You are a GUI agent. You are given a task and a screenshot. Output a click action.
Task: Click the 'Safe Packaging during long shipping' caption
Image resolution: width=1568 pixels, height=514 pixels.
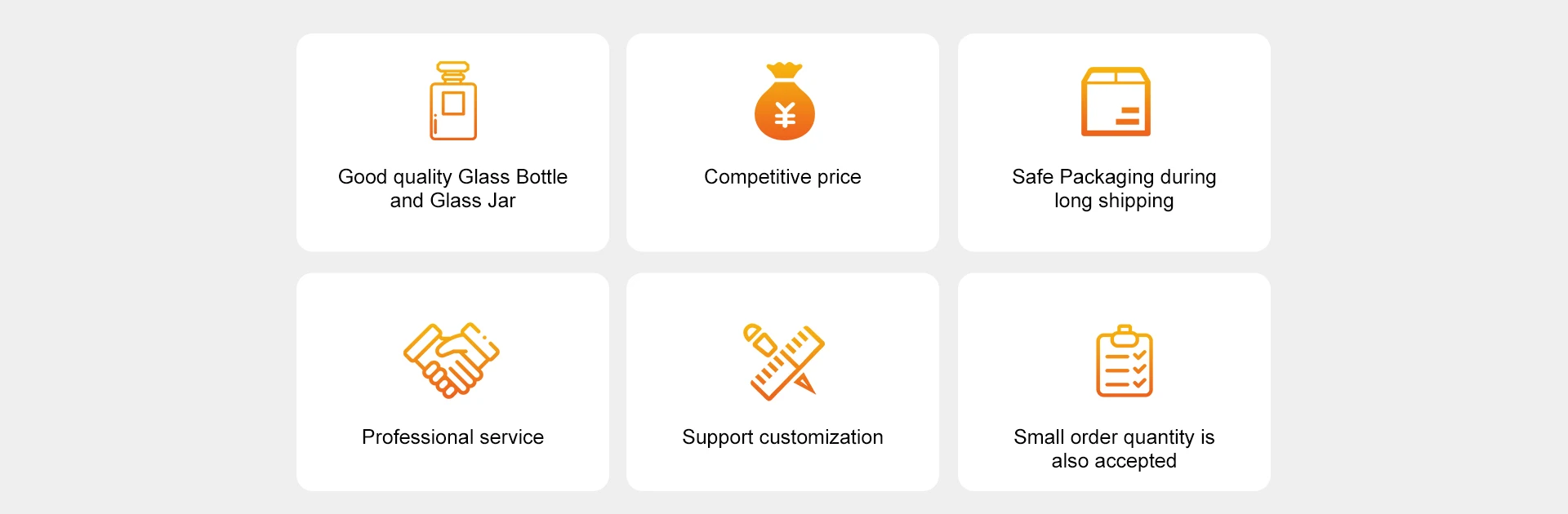click(1114, 188)
